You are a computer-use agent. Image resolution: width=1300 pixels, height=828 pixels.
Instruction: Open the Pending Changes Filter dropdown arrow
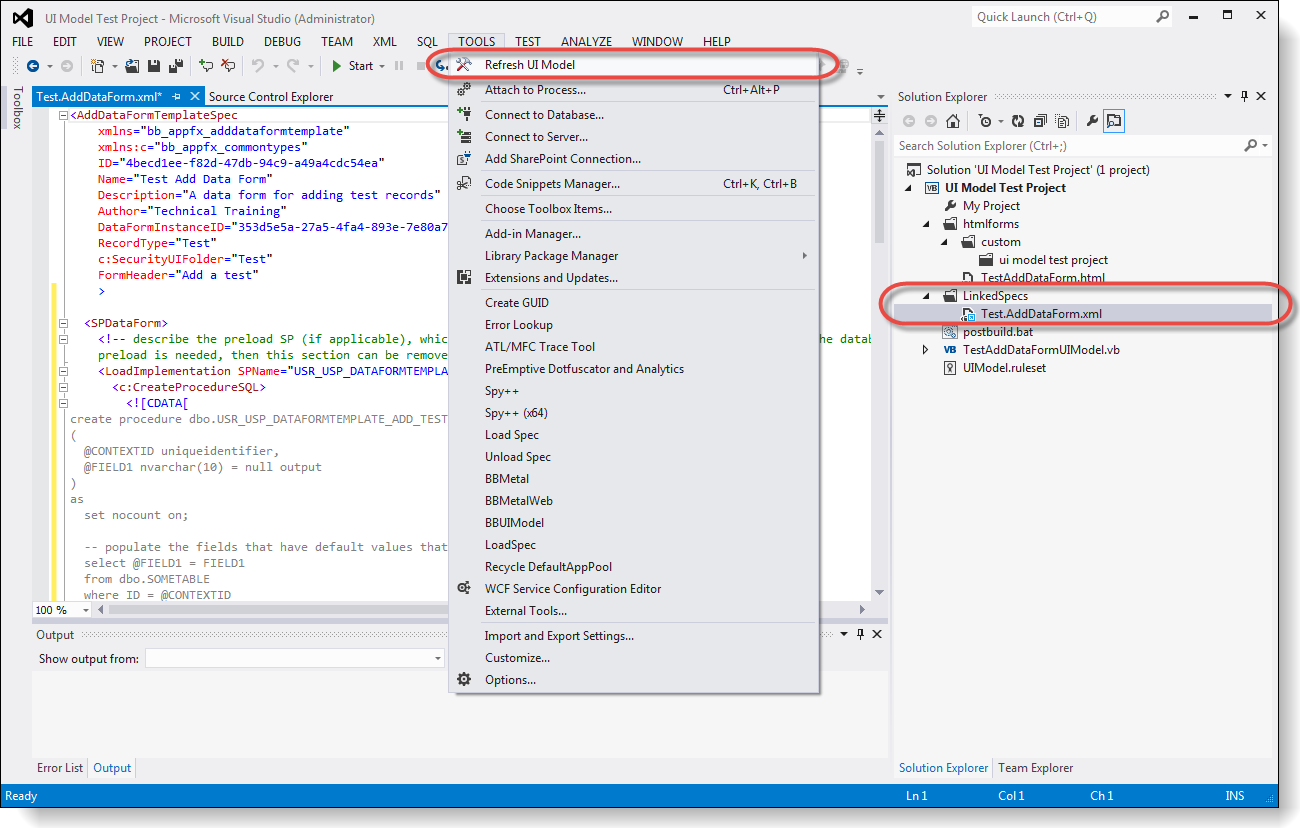[1000, 121]
